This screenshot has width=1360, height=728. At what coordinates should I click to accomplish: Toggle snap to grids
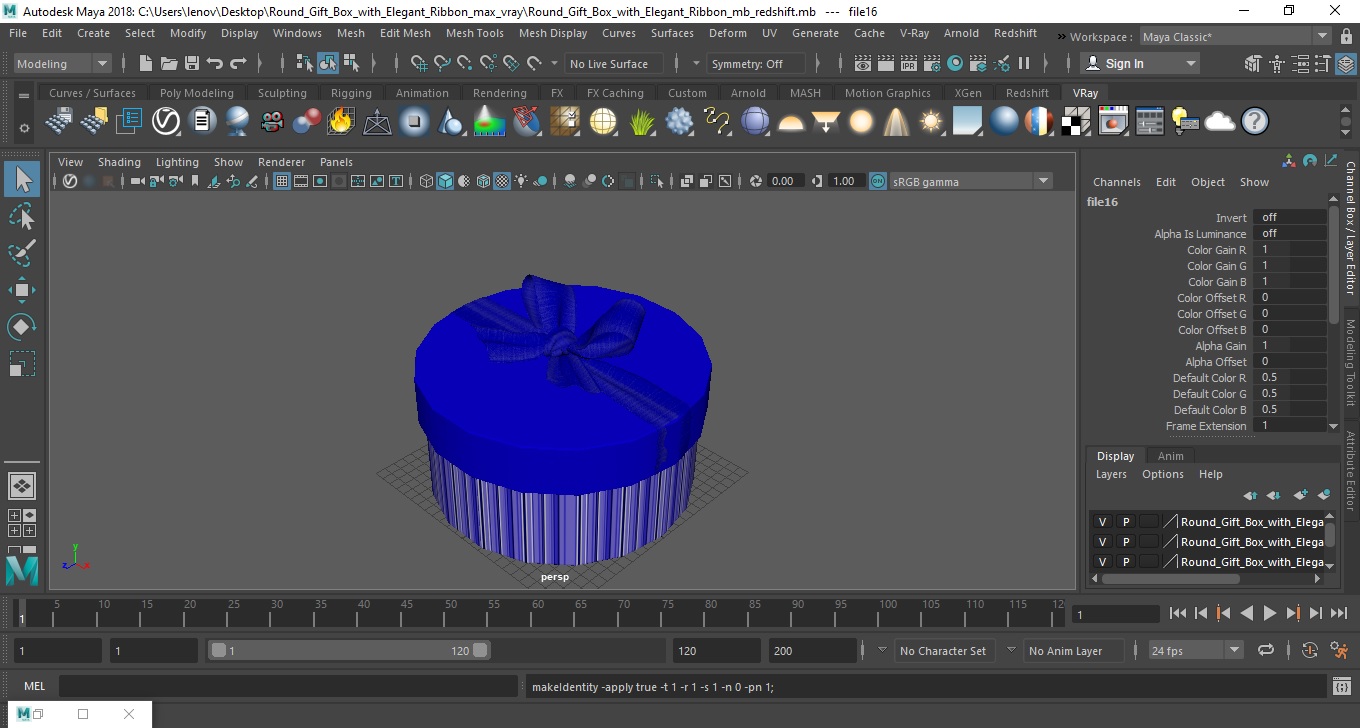tap(419, 63)
